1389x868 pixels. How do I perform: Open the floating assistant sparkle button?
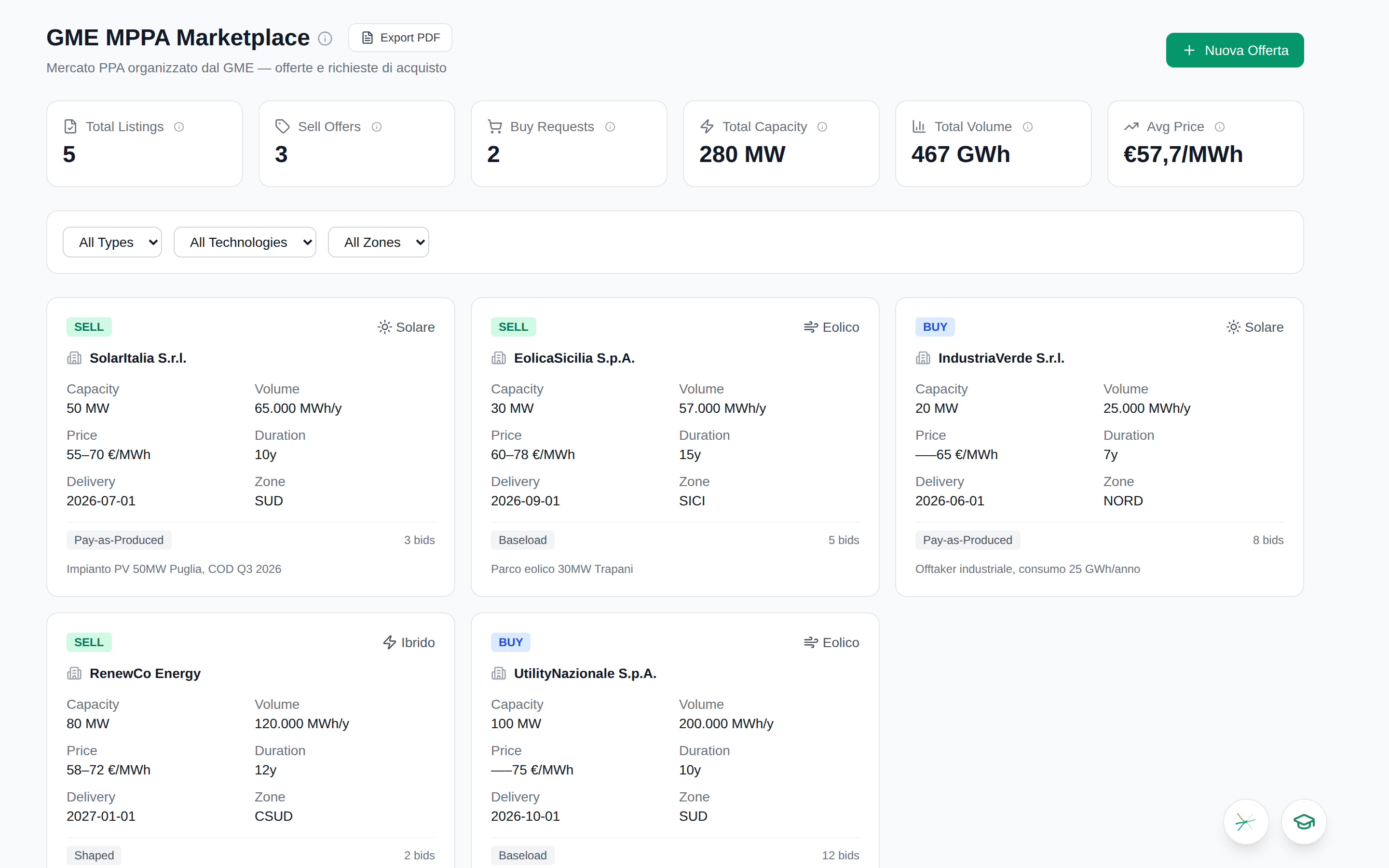pos(1245,822)
